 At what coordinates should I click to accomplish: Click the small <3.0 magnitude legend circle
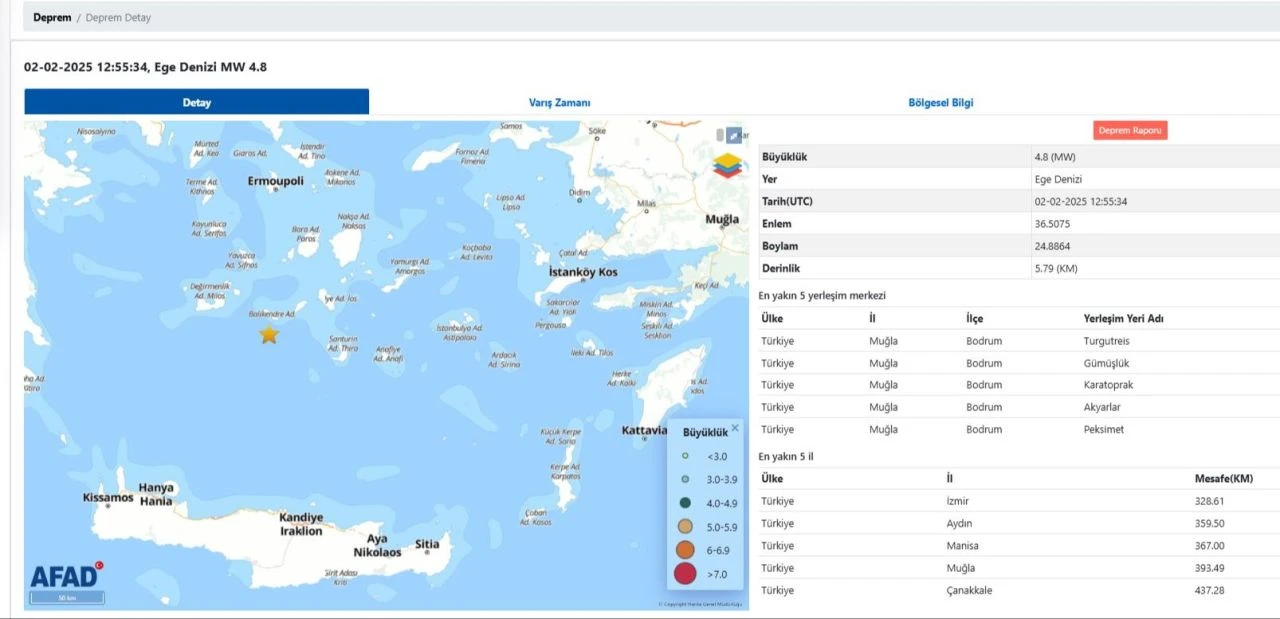point(685,456)
